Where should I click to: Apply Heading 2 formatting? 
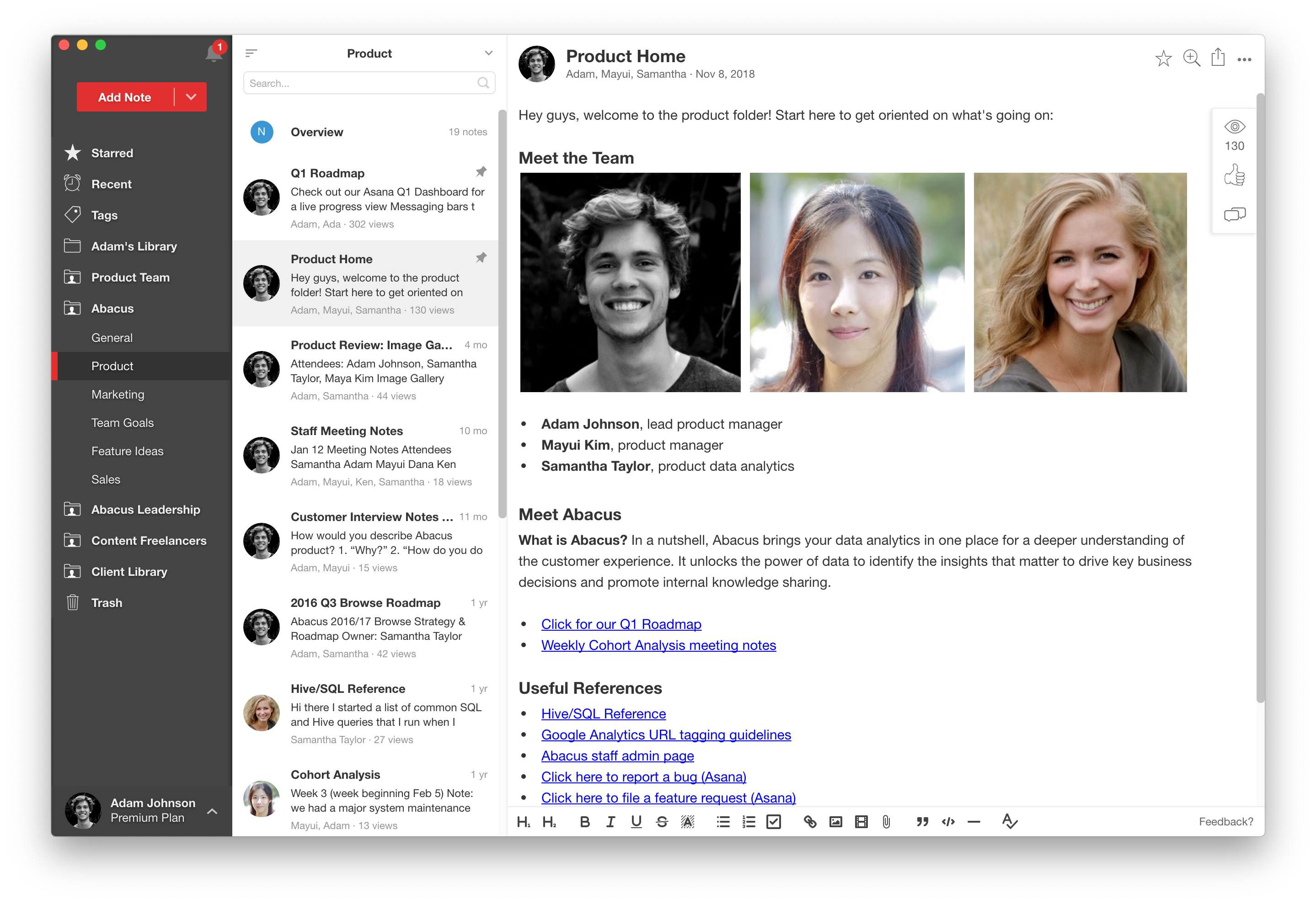click(x=549, y=822)
